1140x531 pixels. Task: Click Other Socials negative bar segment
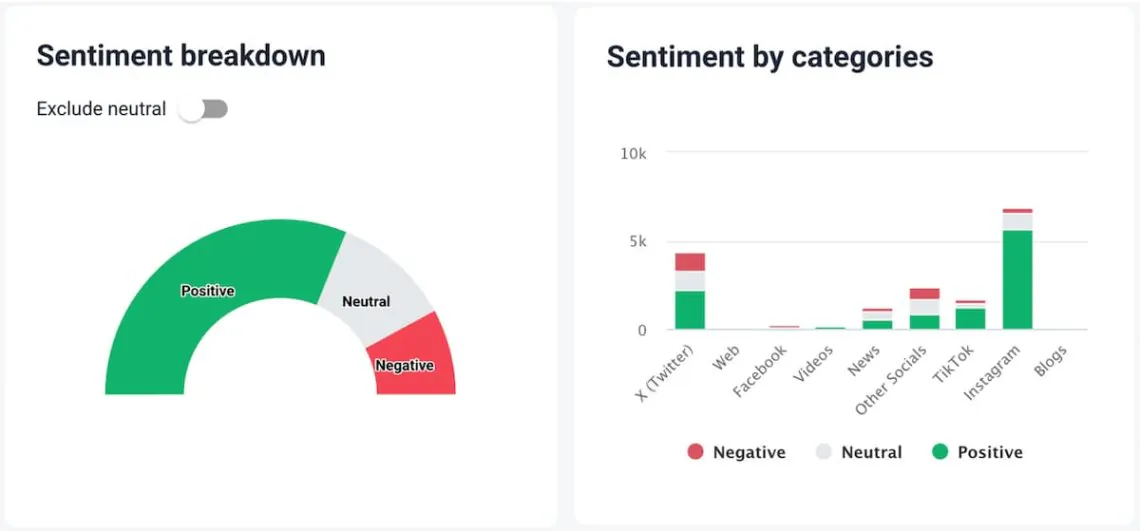click(924, 294)
